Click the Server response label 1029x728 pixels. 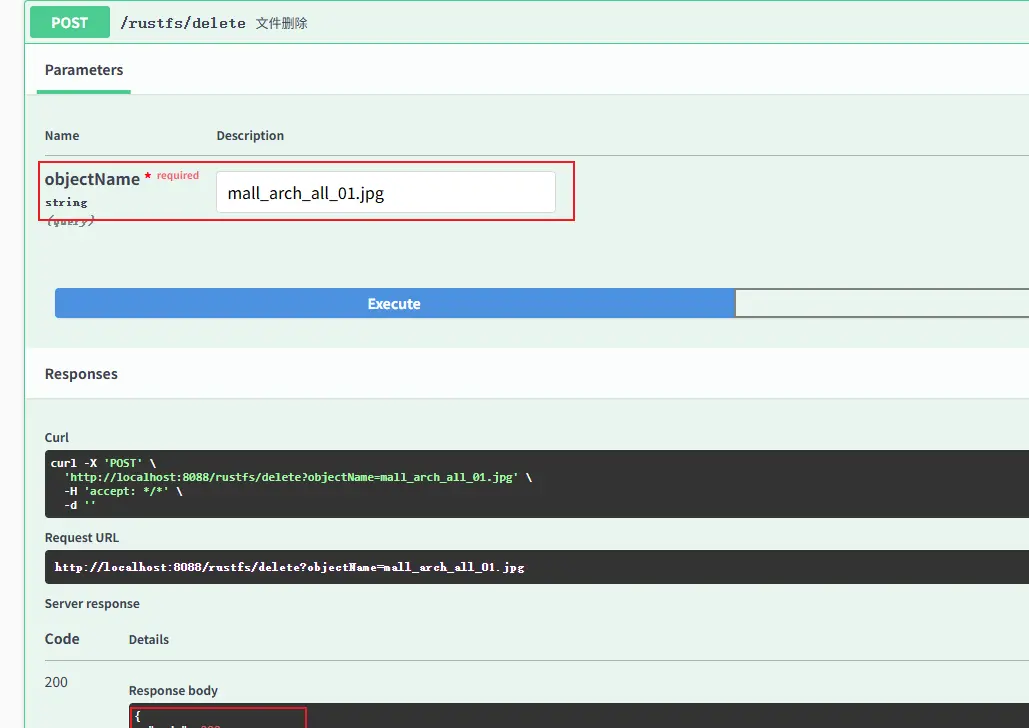click(92, 604)
